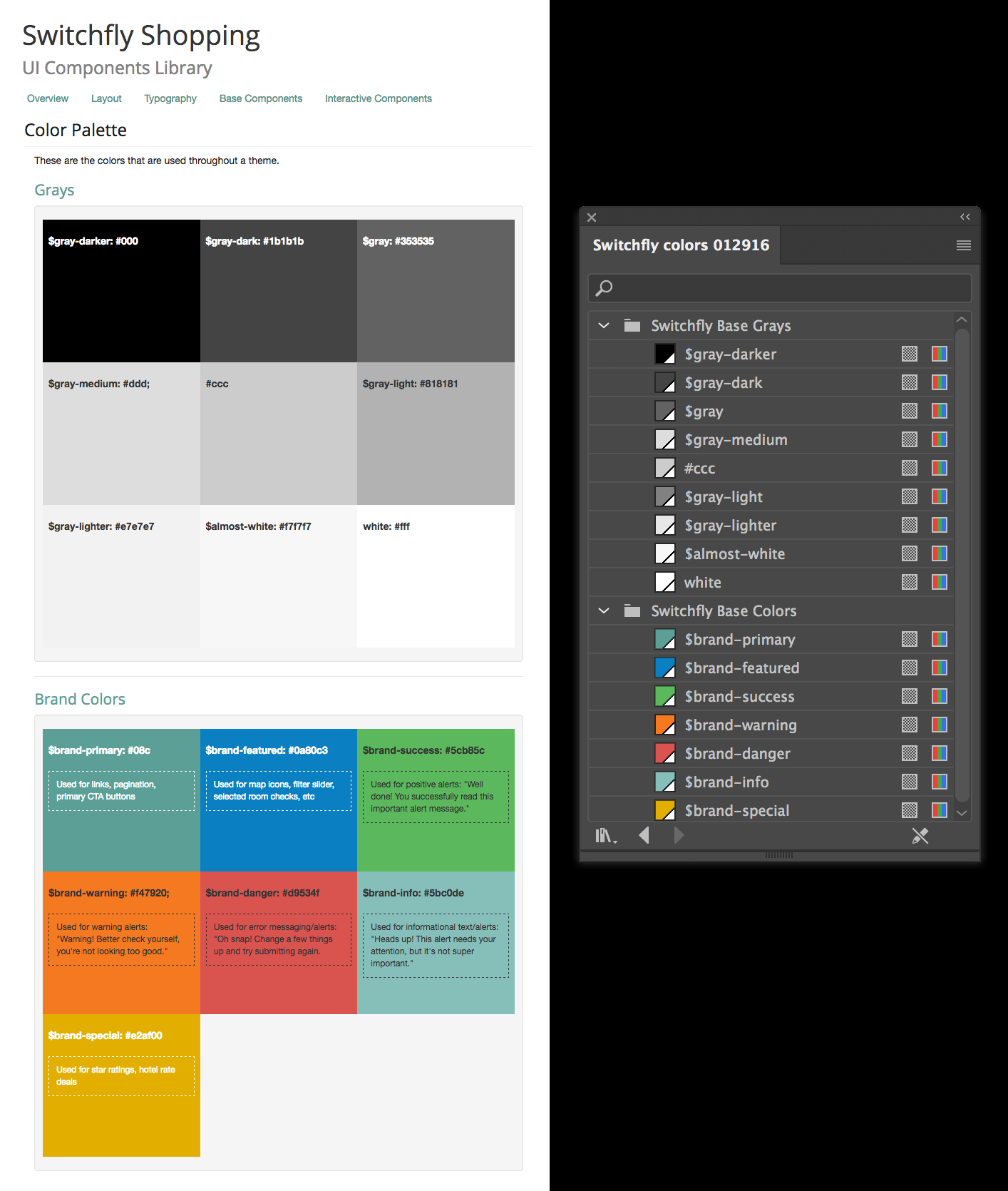
Task: Select the $gray-lighter row in panel
Action: 771,525
